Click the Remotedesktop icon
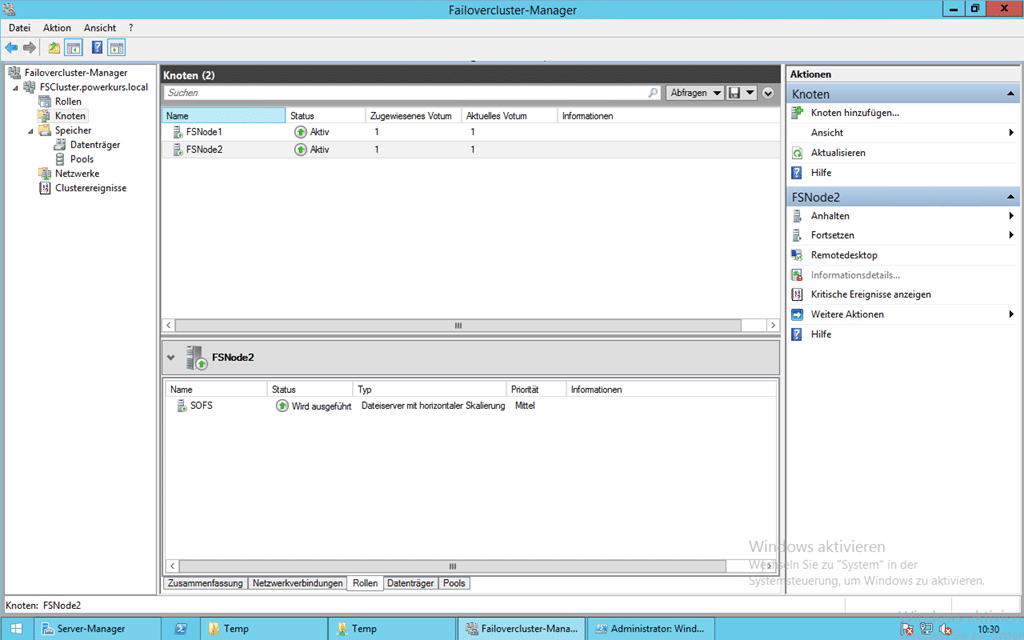The height and width of the screenshot is (640, 1024). coord(797,255)
